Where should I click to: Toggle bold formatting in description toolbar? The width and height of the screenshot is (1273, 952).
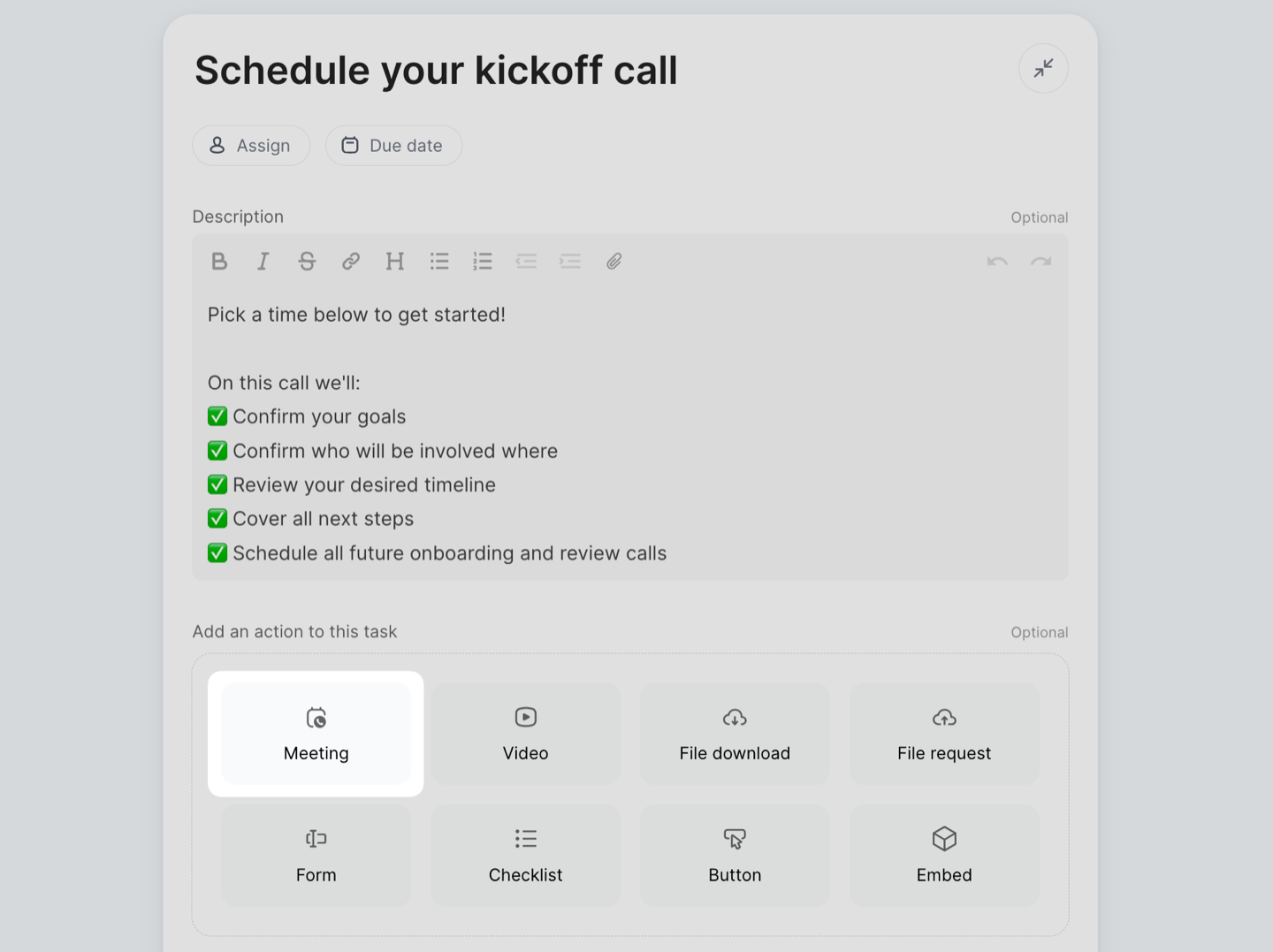coord(219,261)
